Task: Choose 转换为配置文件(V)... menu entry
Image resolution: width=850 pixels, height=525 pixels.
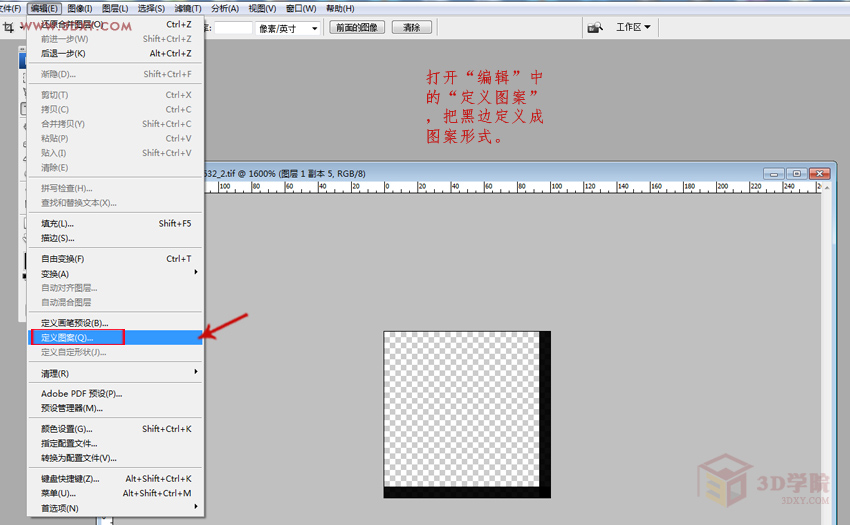Action: pos(115,458)
